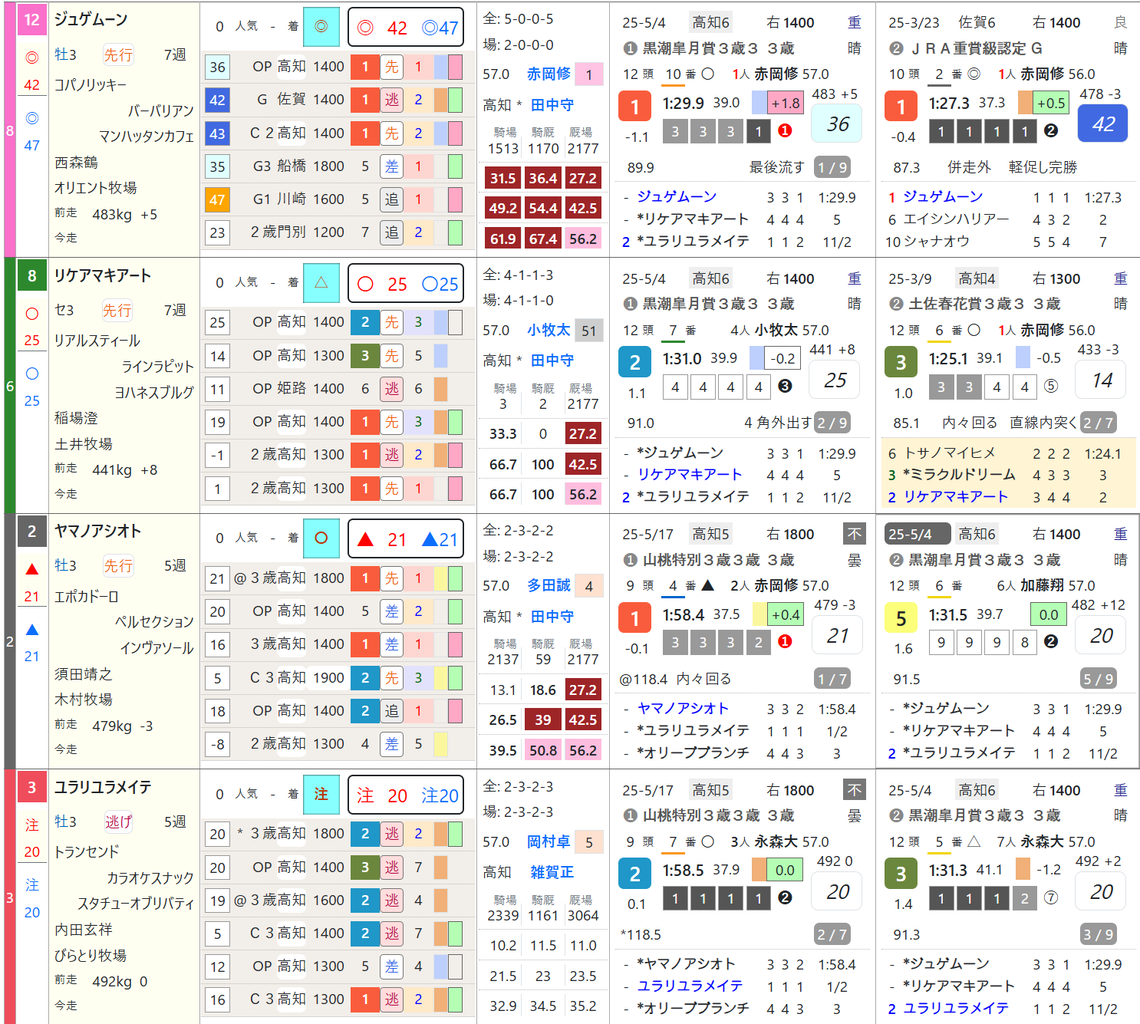Open horse name ヤマノアシオト in the left column
The width and height of the screenshot is (1140, 1024).
[97, 531]
